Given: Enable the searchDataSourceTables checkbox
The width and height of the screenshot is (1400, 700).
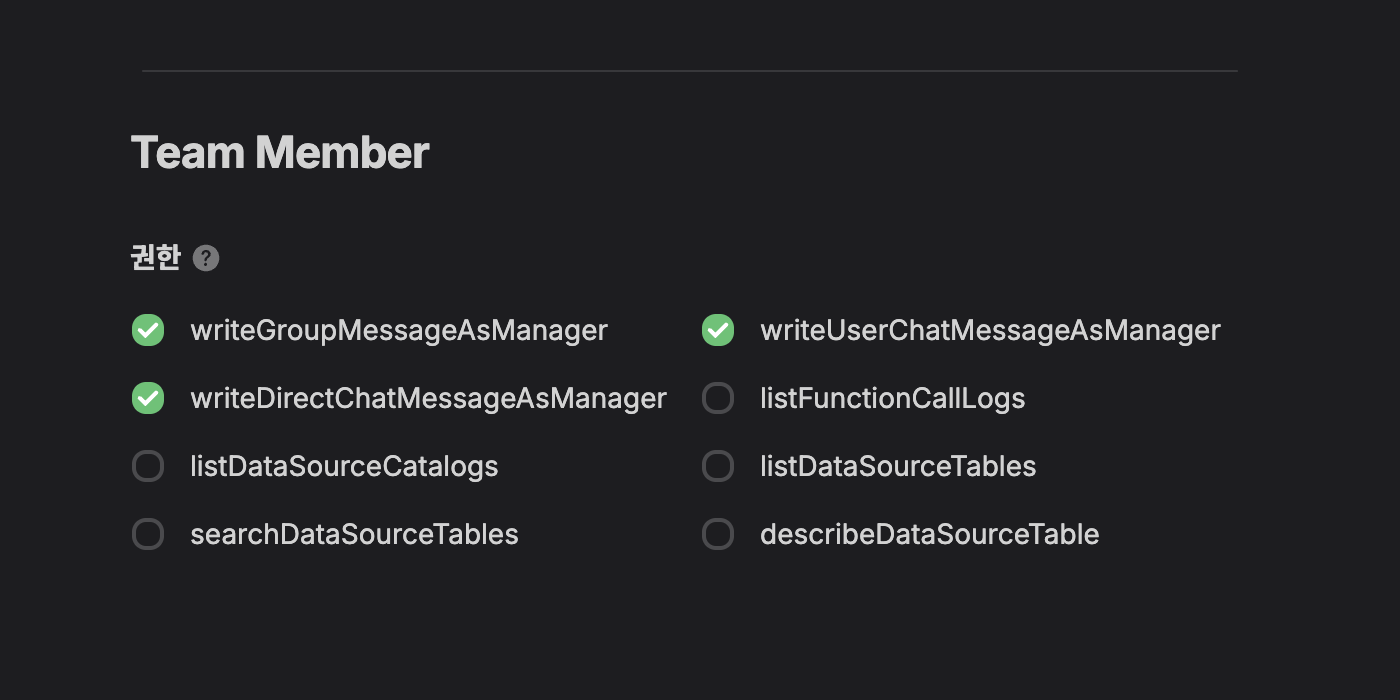Looking at the screenshot, I should [x=148, y=534].
